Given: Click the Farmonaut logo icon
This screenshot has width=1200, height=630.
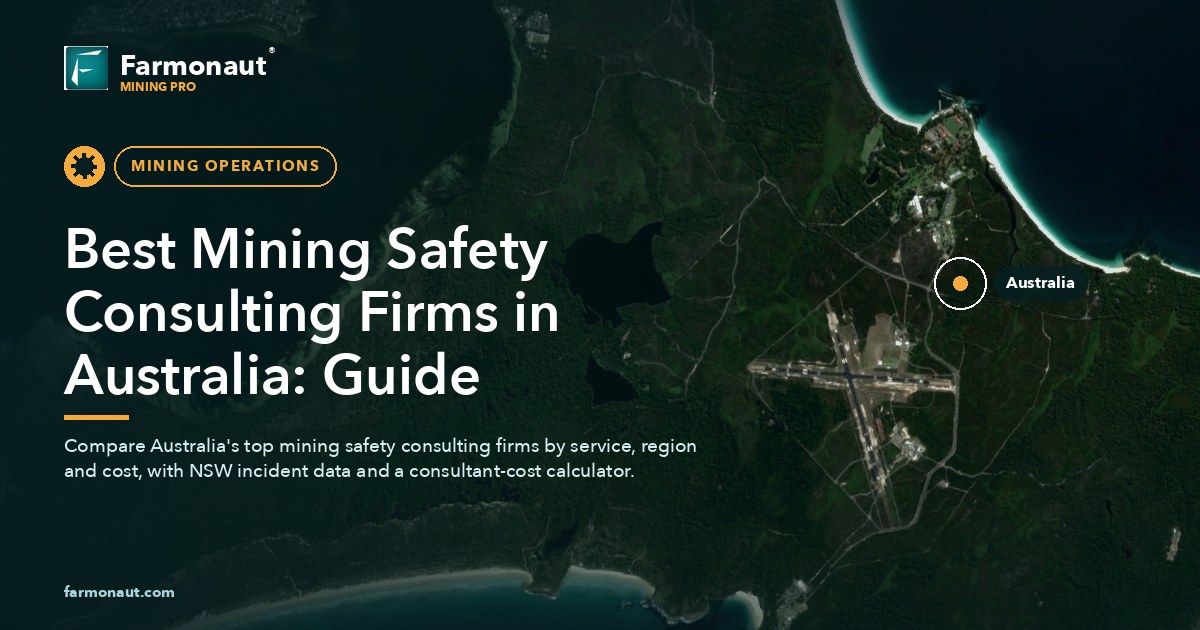Looking at the screenshot, I should pyautogui.click(x=86, y=68).
